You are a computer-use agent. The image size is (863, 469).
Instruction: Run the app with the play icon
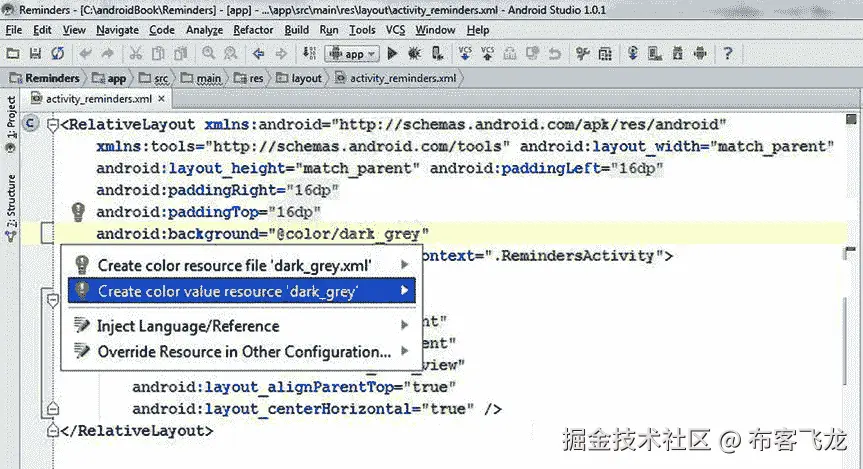point(392,53)
